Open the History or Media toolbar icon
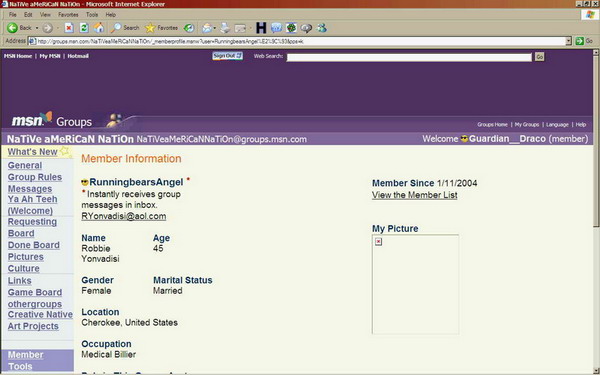 (x=189, y=28)
